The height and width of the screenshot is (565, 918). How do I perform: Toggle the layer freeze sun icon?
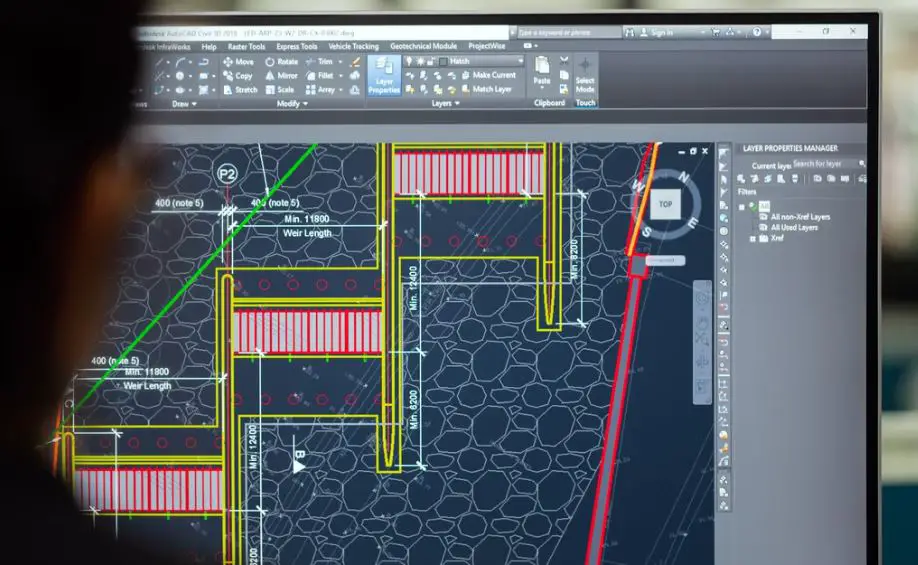[420, 61]
